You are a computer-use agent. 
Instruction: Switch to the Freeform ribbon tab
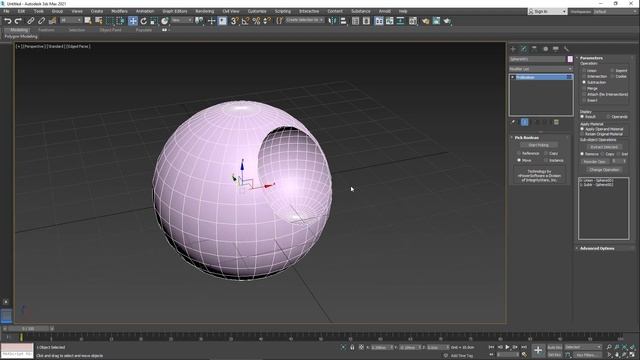coord(46,30)
